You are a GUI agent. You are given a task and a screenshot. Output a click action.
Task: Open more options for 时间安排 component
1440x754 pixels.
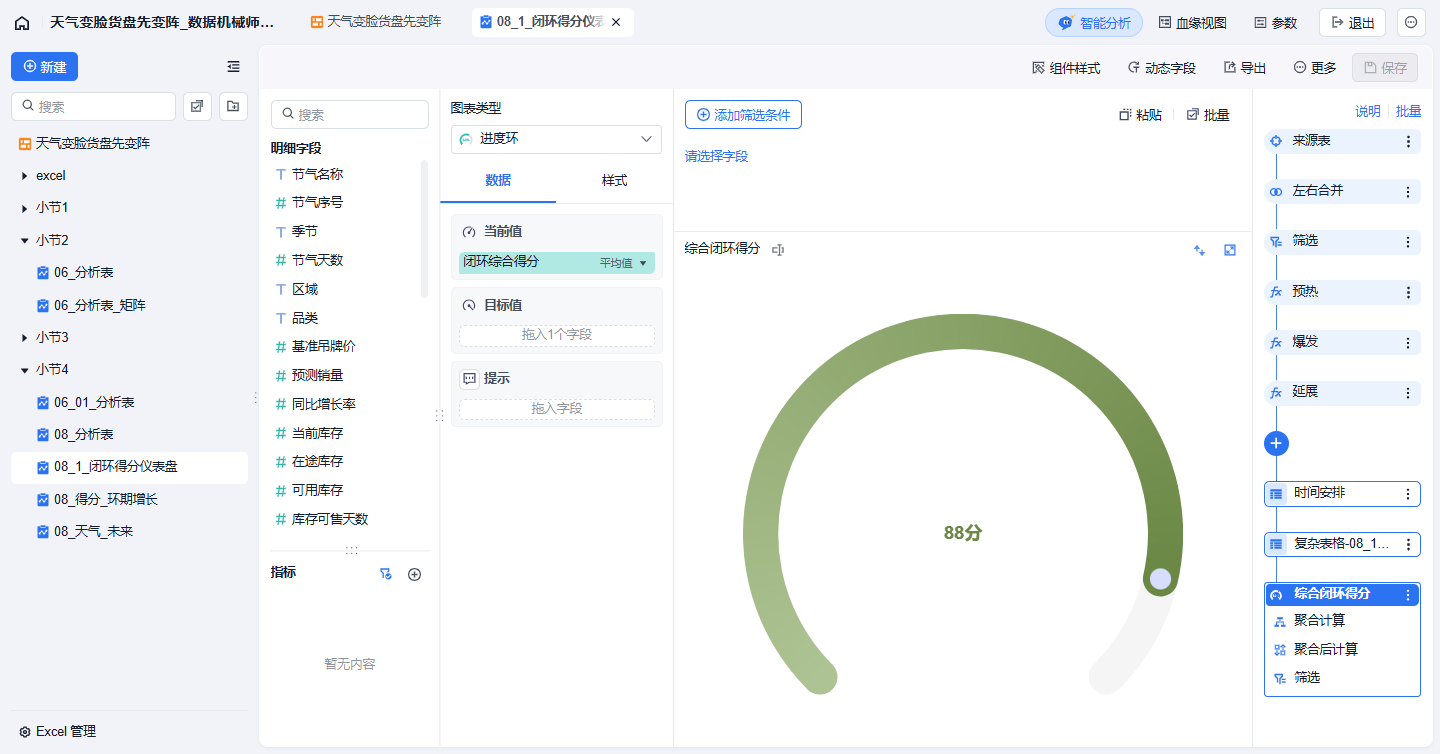1408,494
